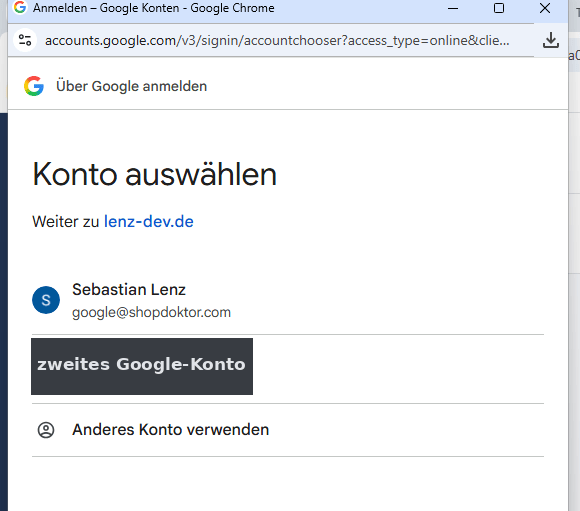The image size is (580, 511).
Task: Click Anderes Konto verwenden
Action: (x=288, y=430)
